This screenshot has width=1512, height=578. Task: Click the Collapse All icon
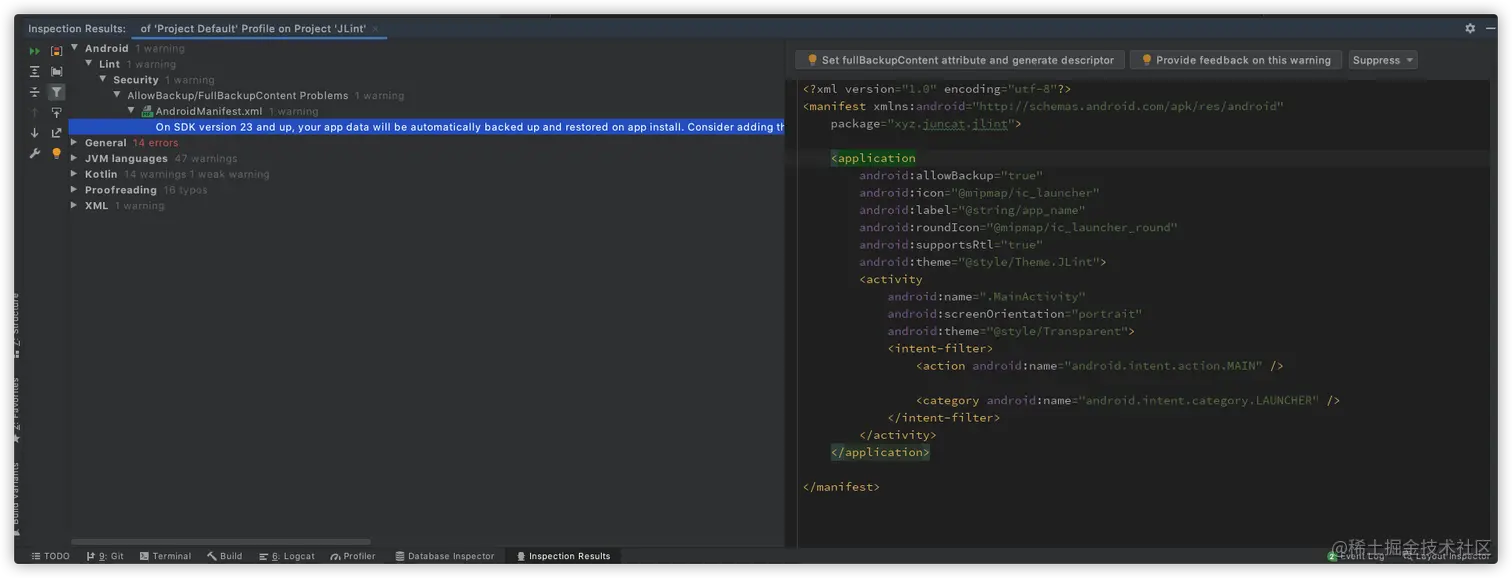35,92
